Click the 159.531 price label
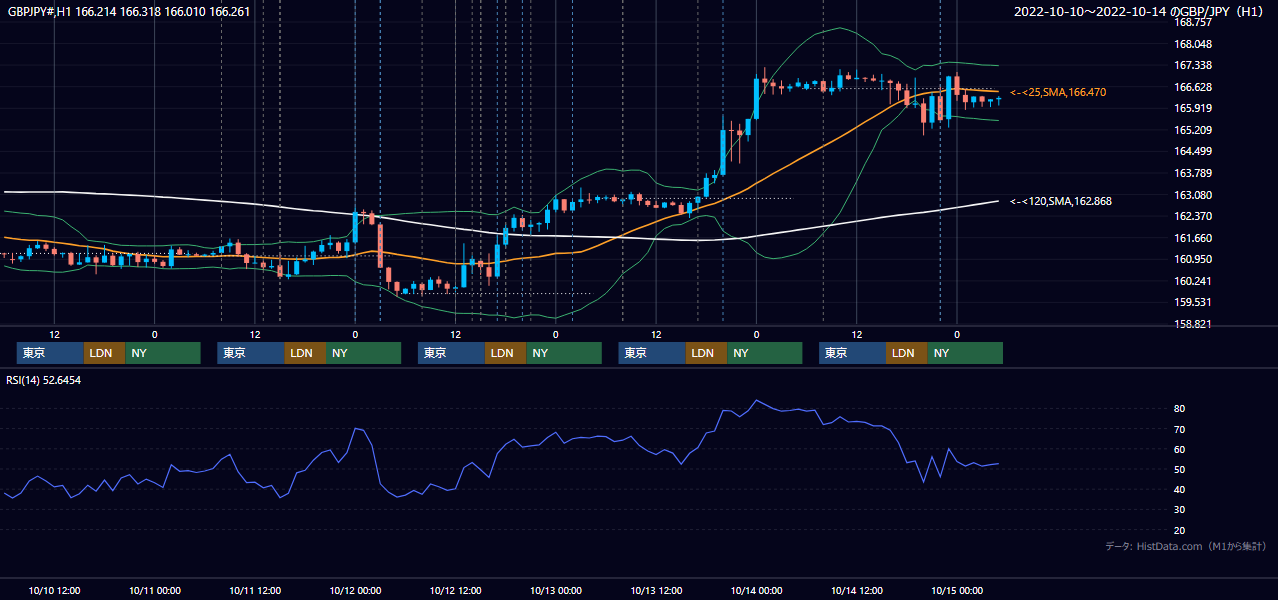This screenshot has width=1278, height=600. click(1192, 302)
